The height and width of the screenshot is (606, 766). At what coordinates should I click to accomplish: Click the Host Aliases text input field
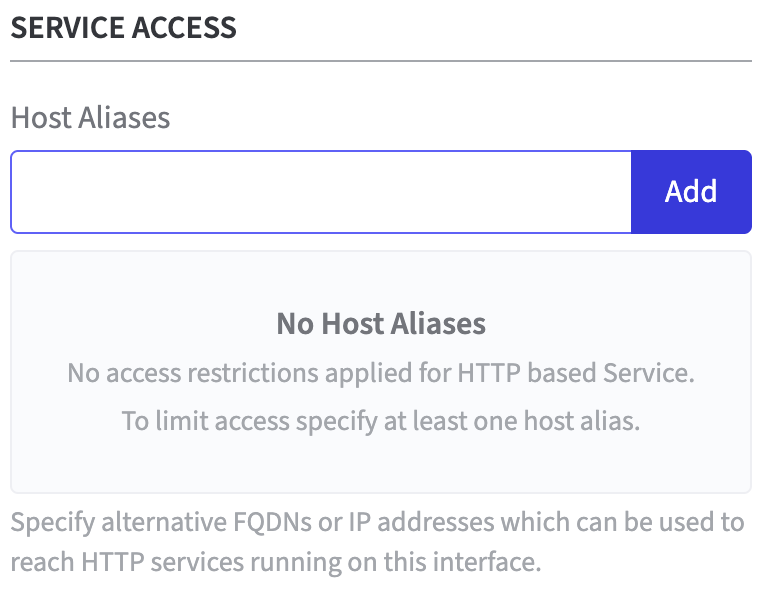(x=321, y=192)
